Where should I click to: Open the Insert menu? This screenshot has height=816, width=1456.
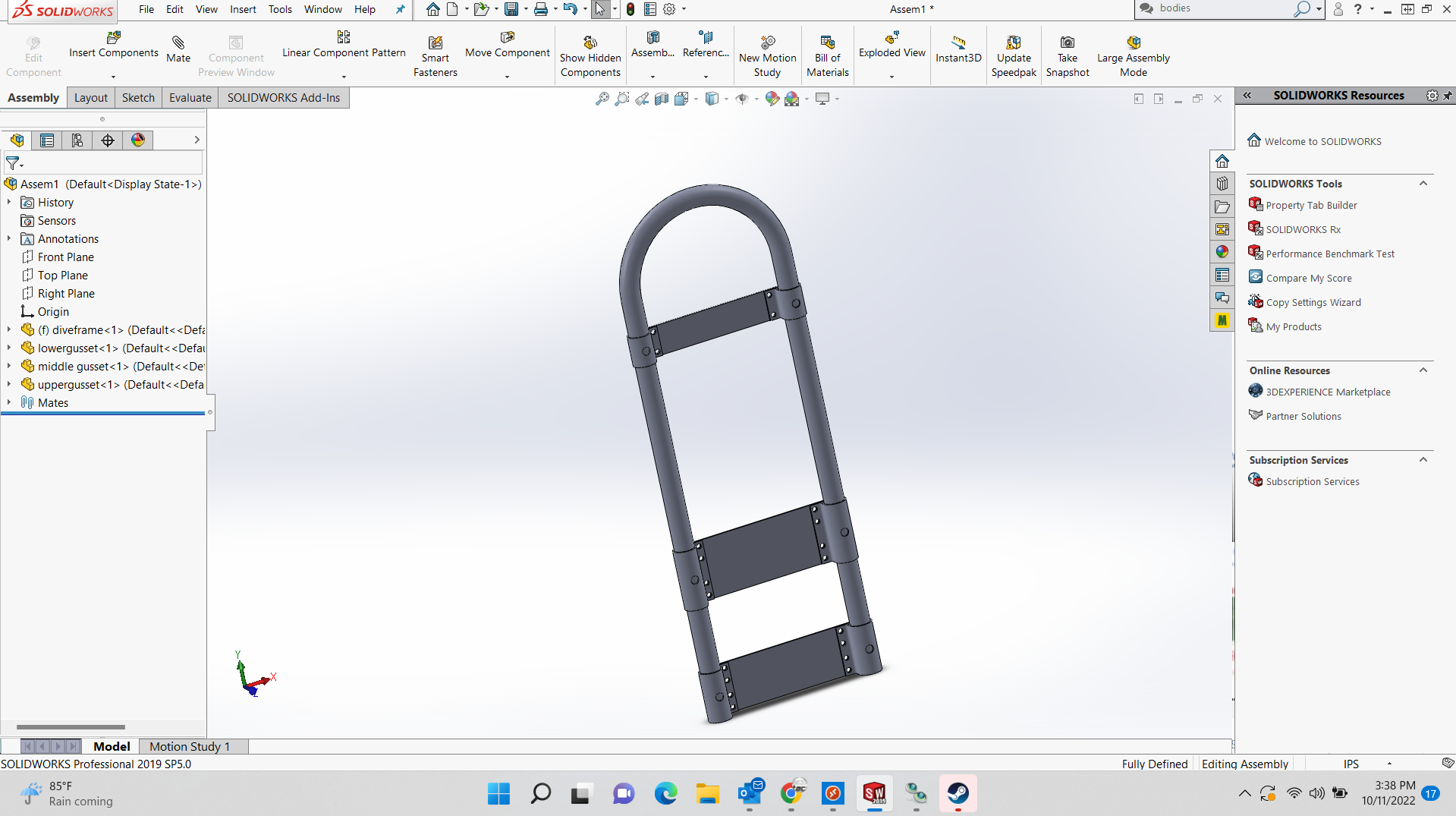coord(243,9)
